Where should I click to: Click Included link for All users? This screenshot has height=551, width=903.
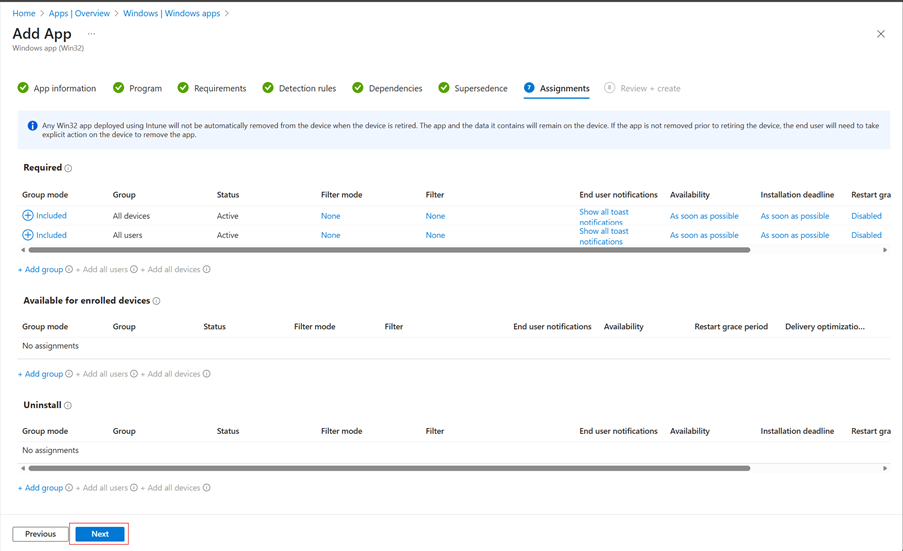pyautogui.click(x=51, y=235)
